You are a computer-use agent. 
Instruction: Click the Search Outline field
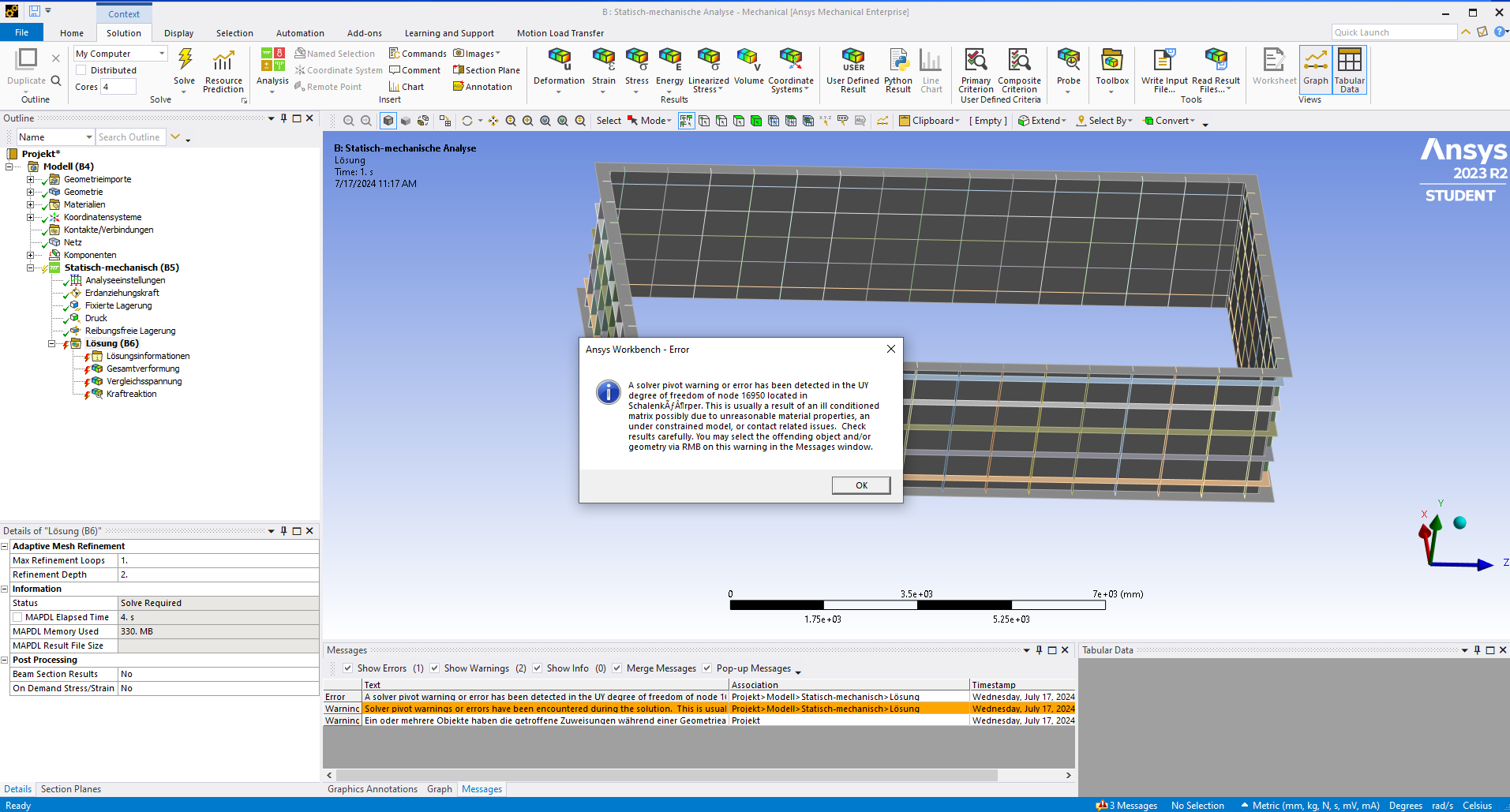(x=131, y=137)
